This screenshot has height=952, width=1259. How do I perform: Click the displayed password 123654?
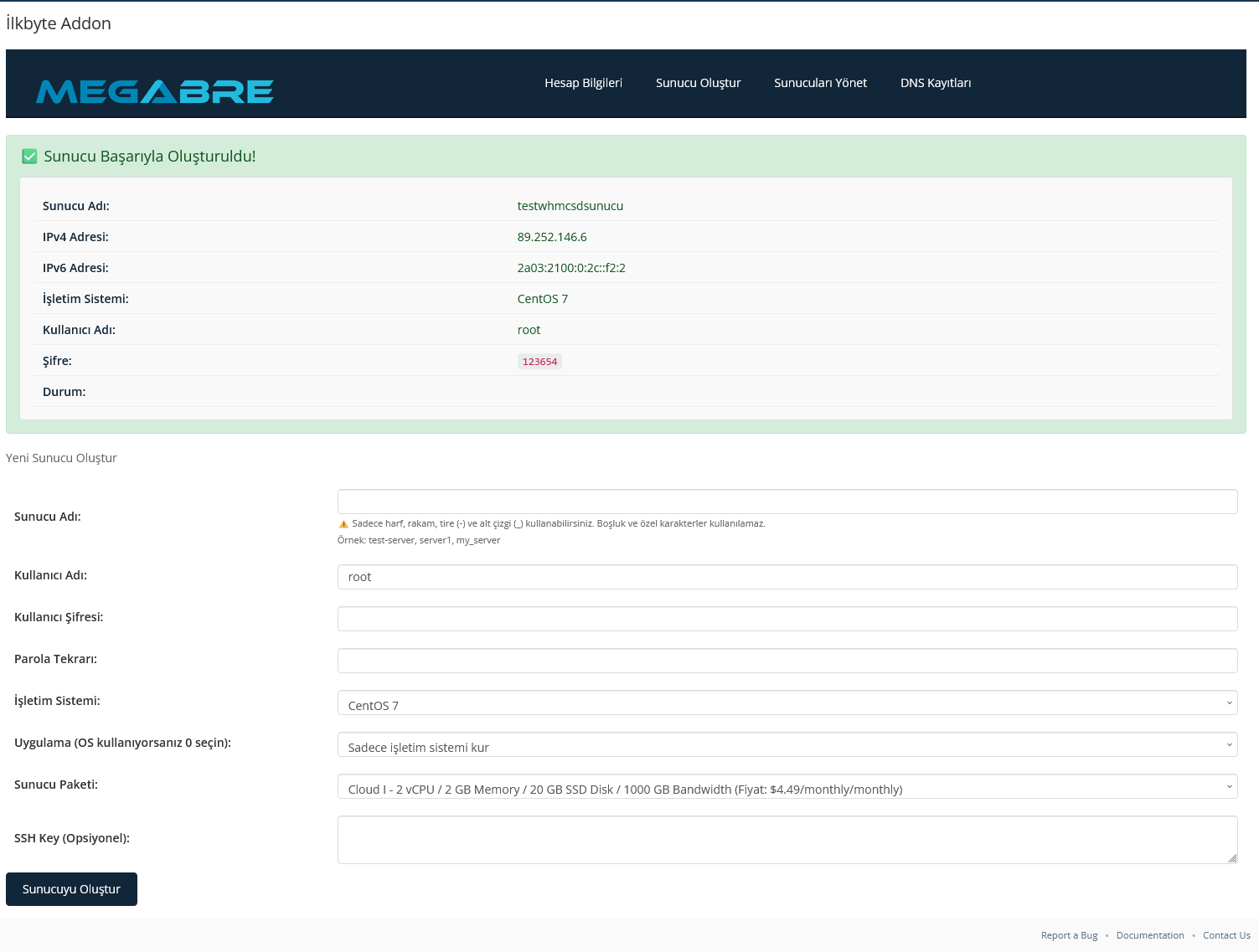(539, 362)
